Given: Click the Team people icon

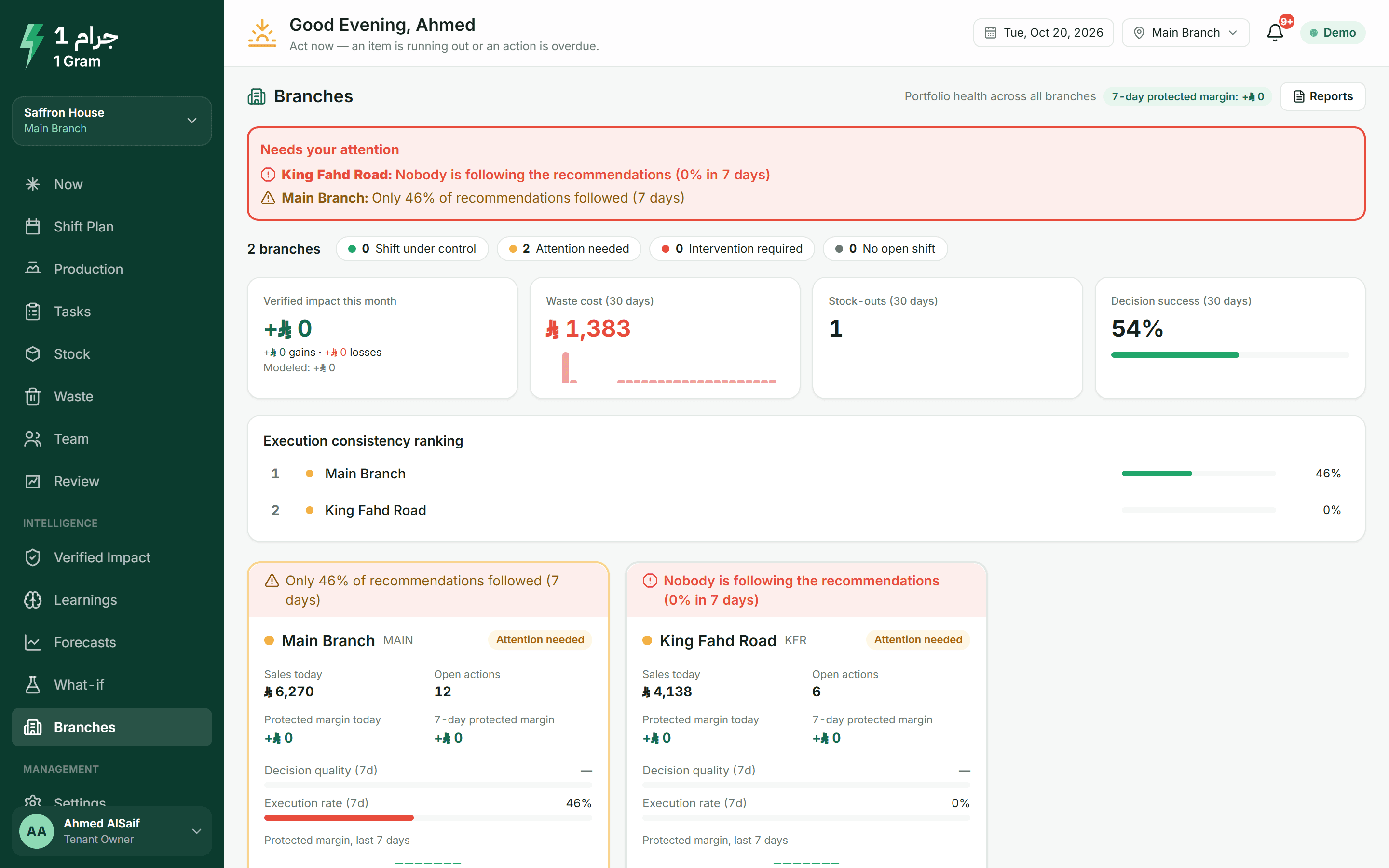Looking at the screenshot, I should coord(33,439).
